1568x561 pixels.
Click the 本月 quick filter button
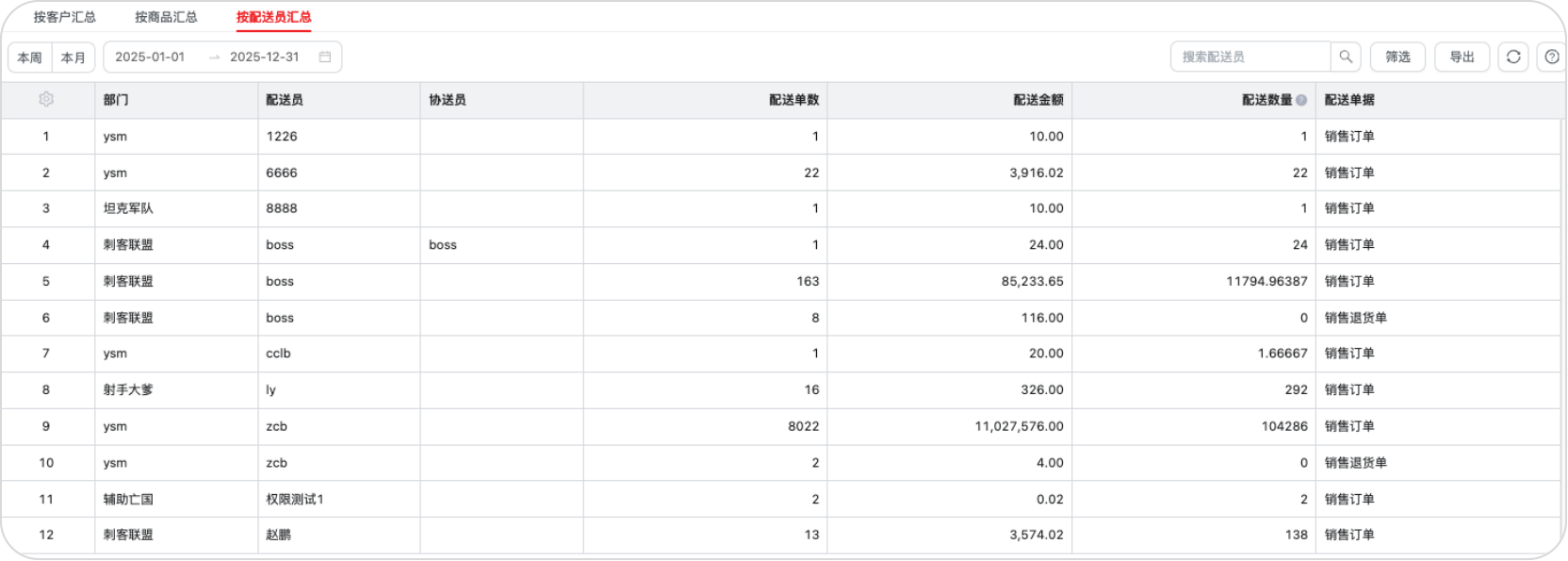[73, 58]
